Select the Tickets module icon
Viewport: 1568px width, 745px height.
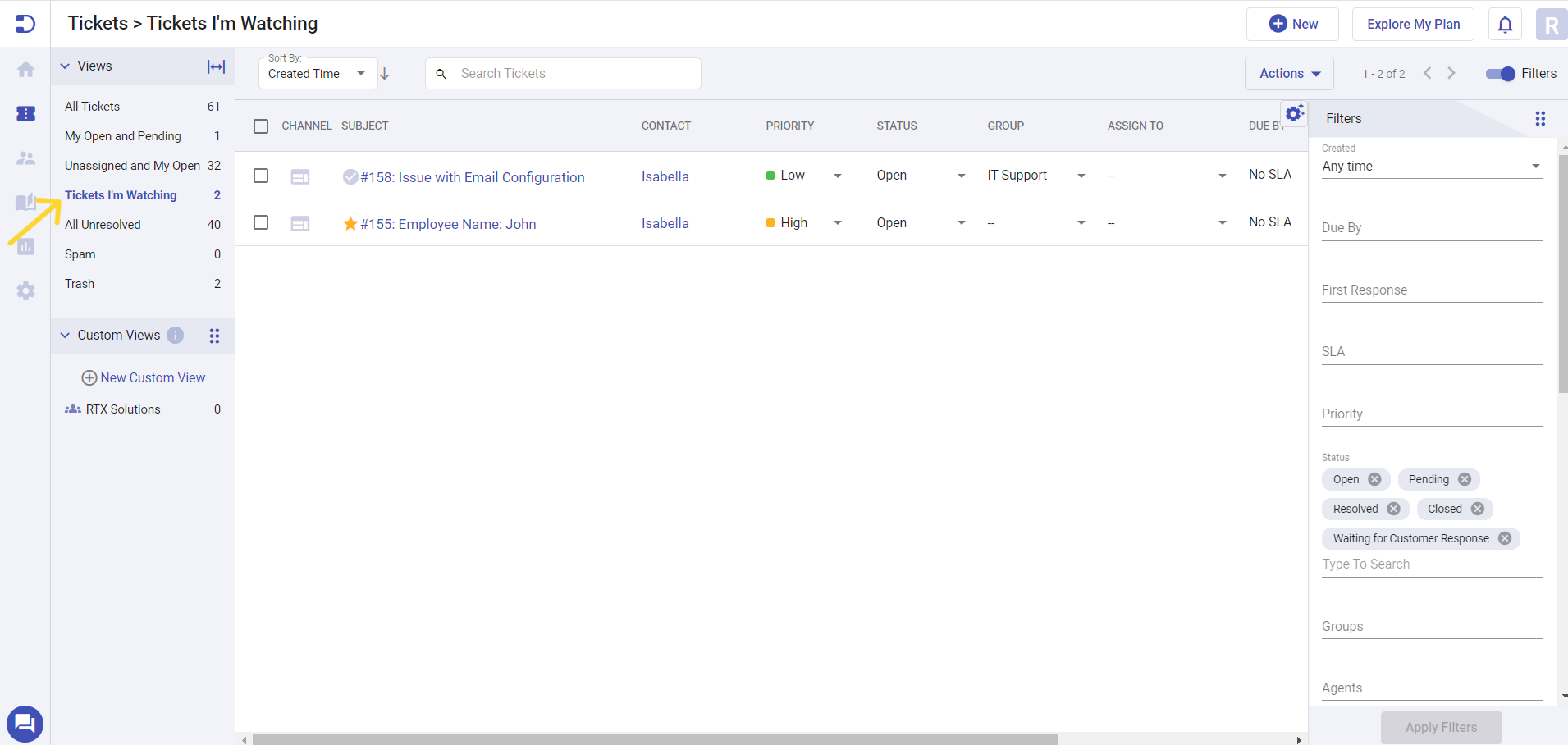25,114
